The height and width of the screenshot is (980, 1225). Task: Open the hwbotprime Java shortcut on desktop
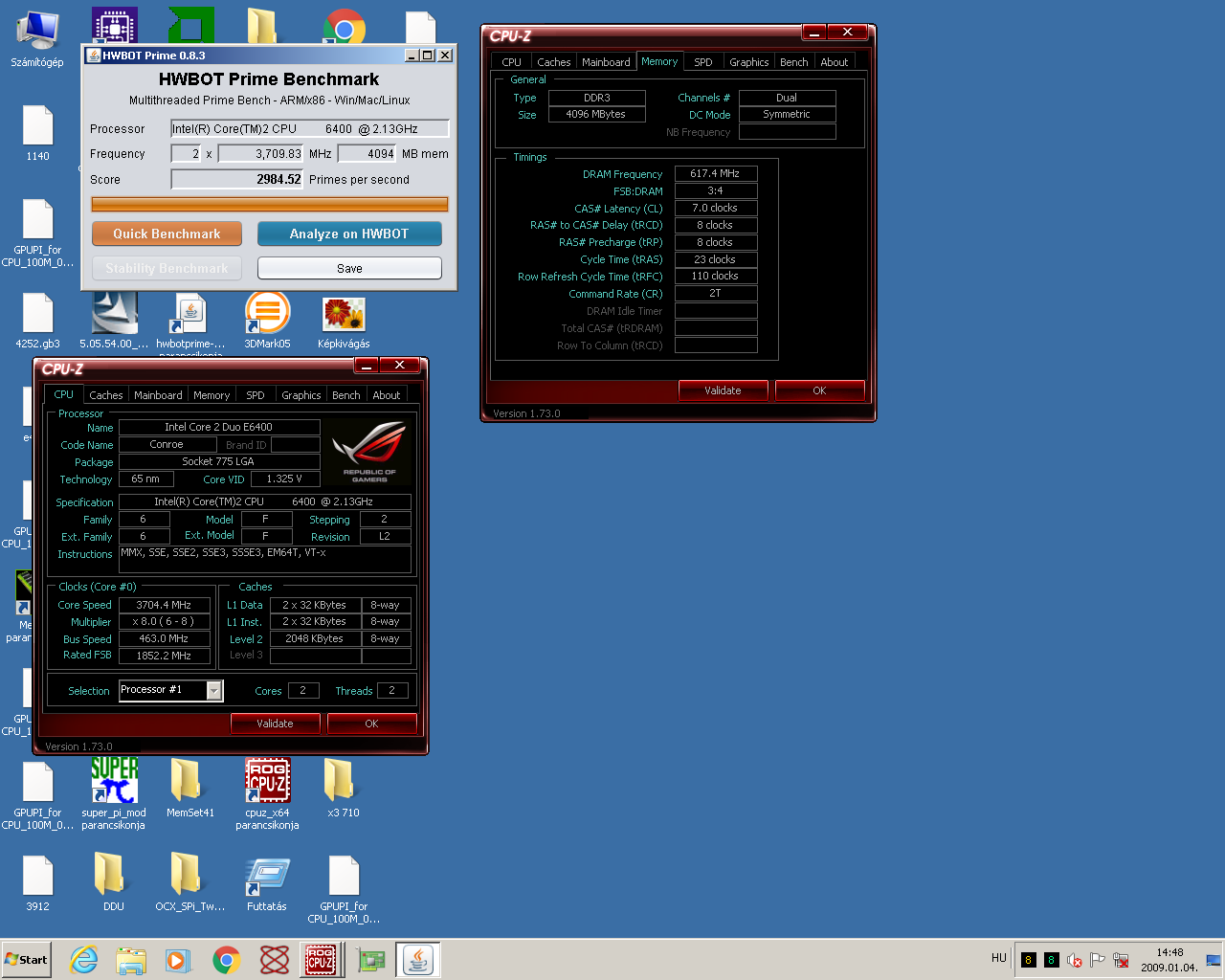point(190,321)
